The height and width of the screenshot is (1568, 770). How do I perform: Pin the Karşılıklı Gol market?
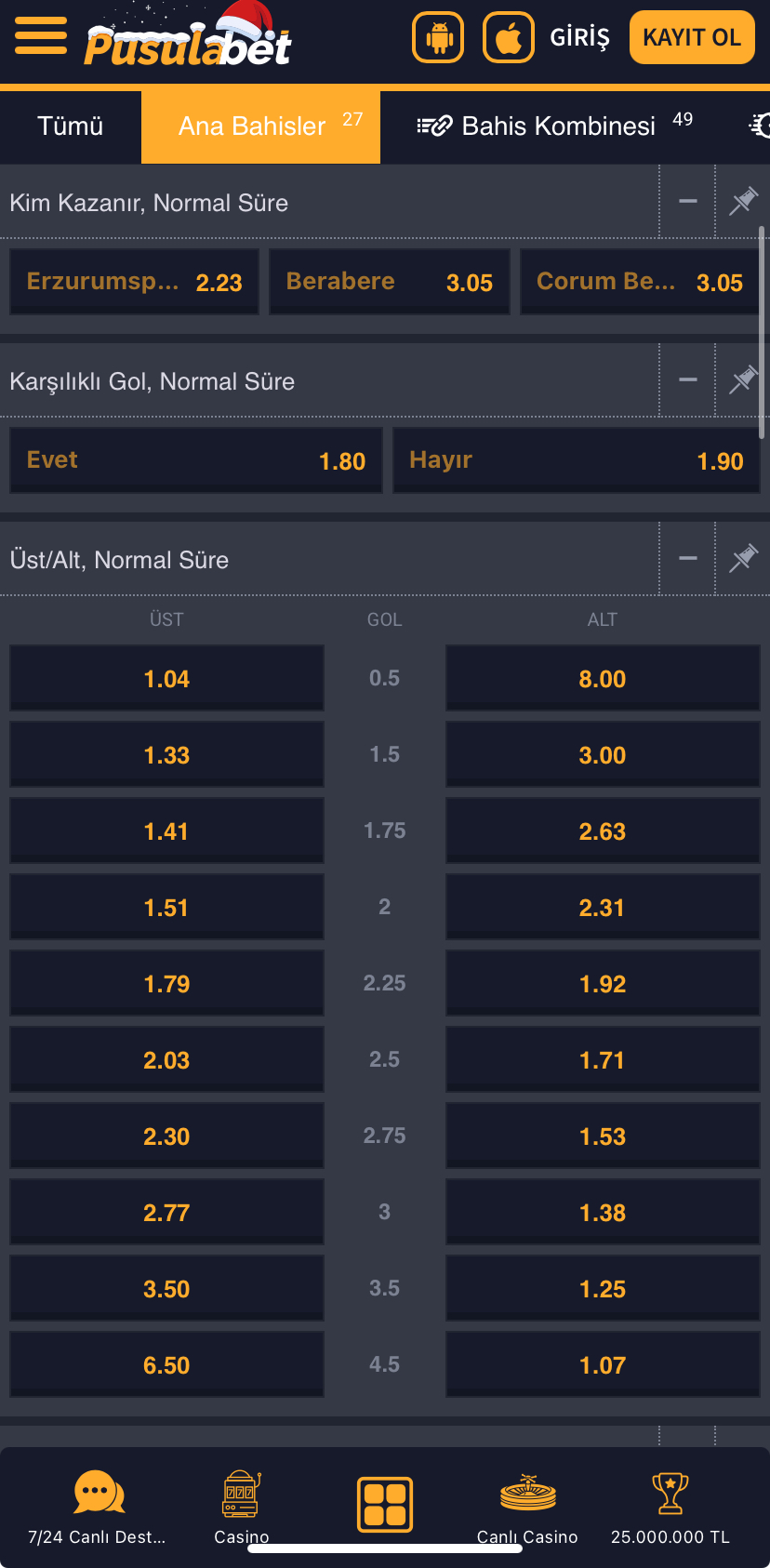(743, 379)
